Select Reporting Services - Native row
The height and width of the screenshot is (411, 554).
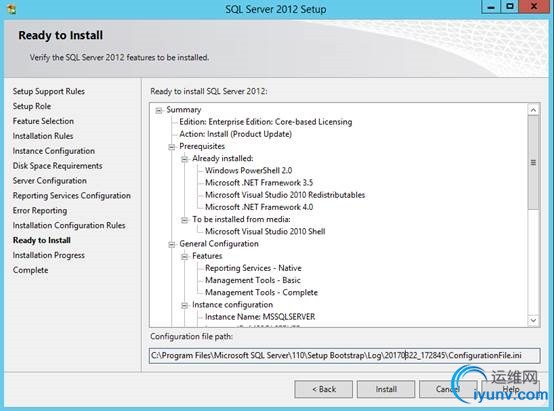coord(253,268)
